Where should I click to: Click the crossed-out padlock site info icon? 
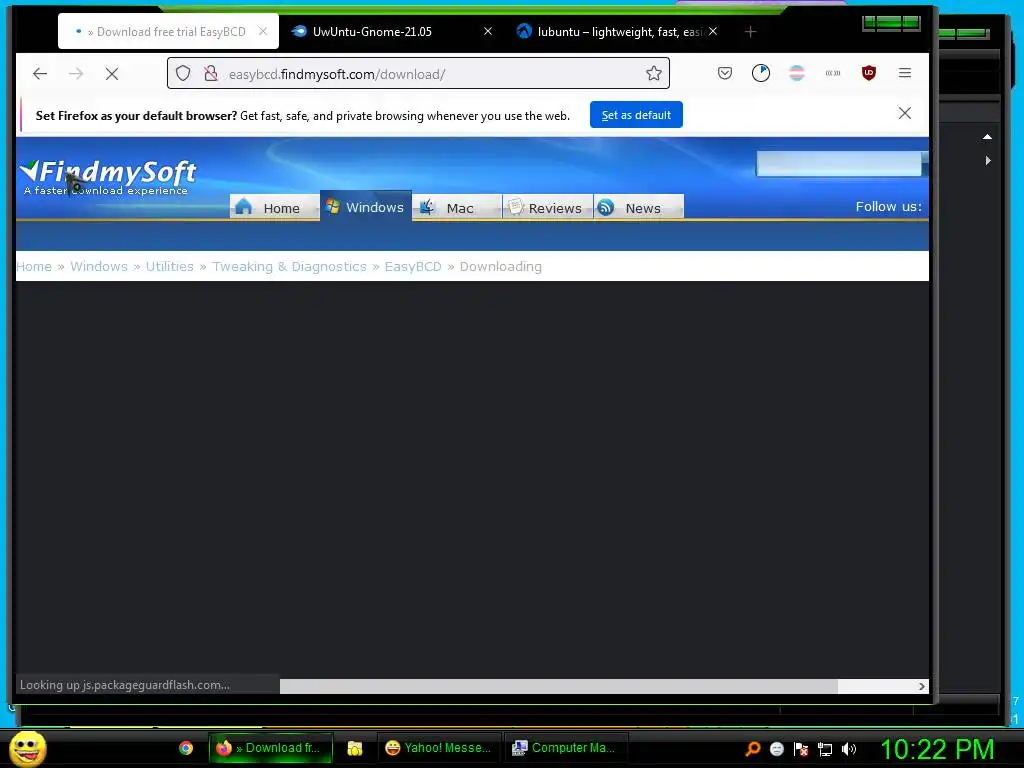(x=210, y=73)
